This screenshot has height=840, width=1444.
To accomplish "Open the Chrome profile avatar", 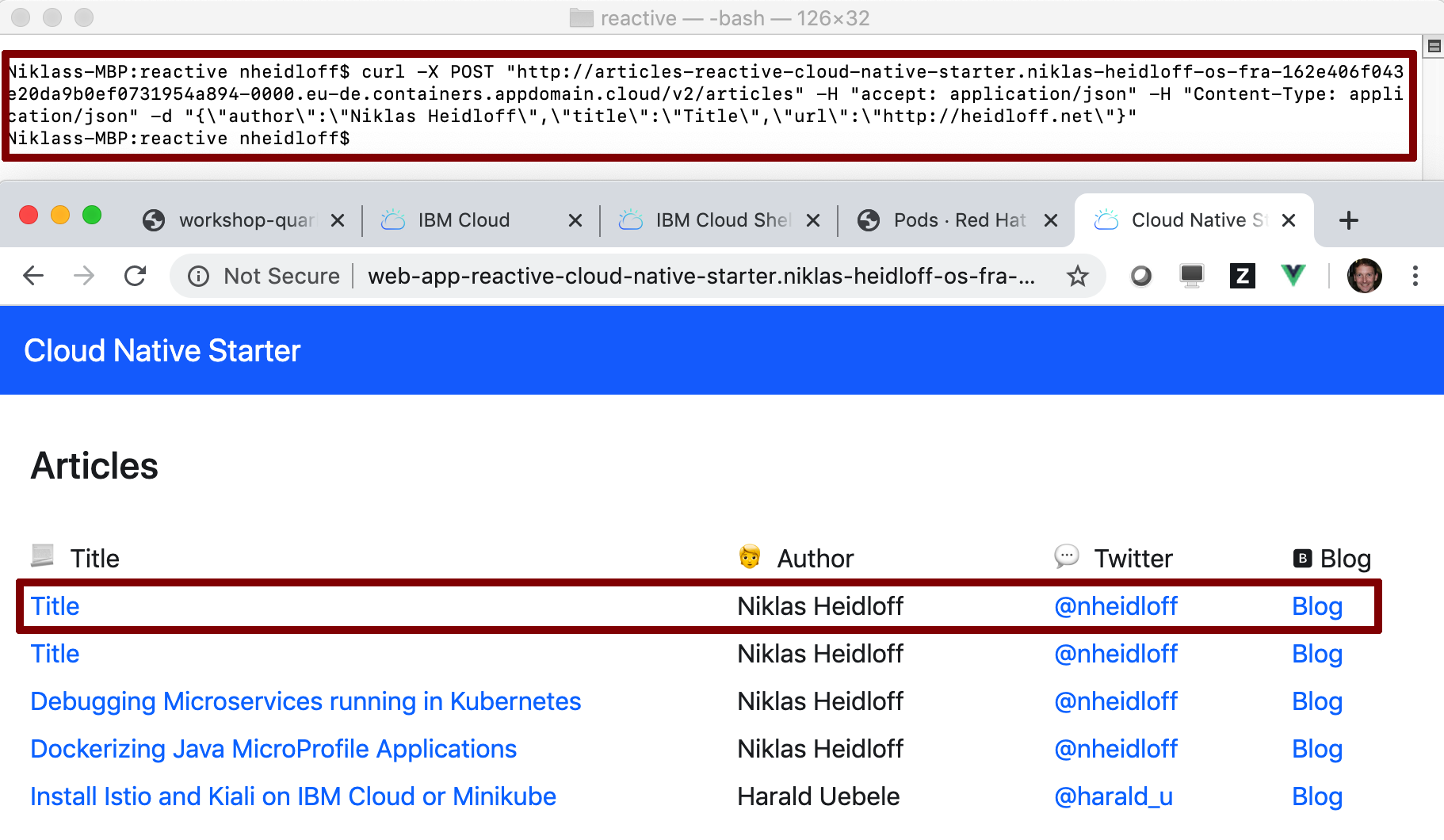I will coord(1365,276).
